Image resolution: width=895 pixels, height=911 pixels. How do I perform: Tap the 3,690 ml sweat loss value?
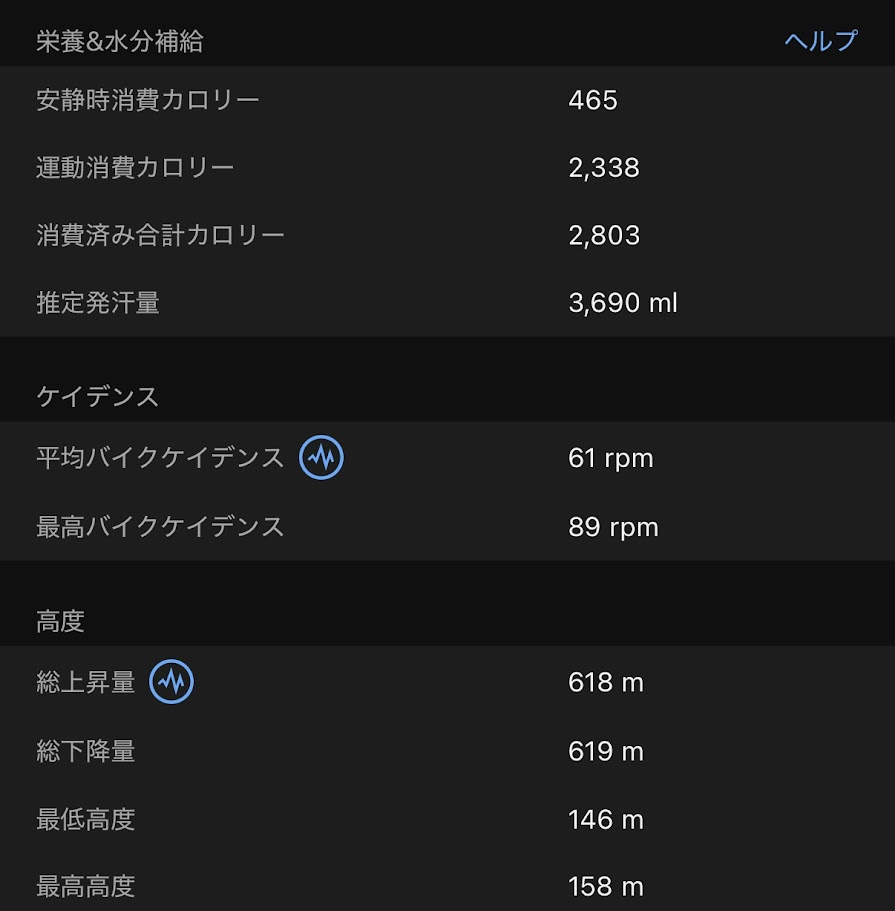pyautogui.click(x=623, y=303)
